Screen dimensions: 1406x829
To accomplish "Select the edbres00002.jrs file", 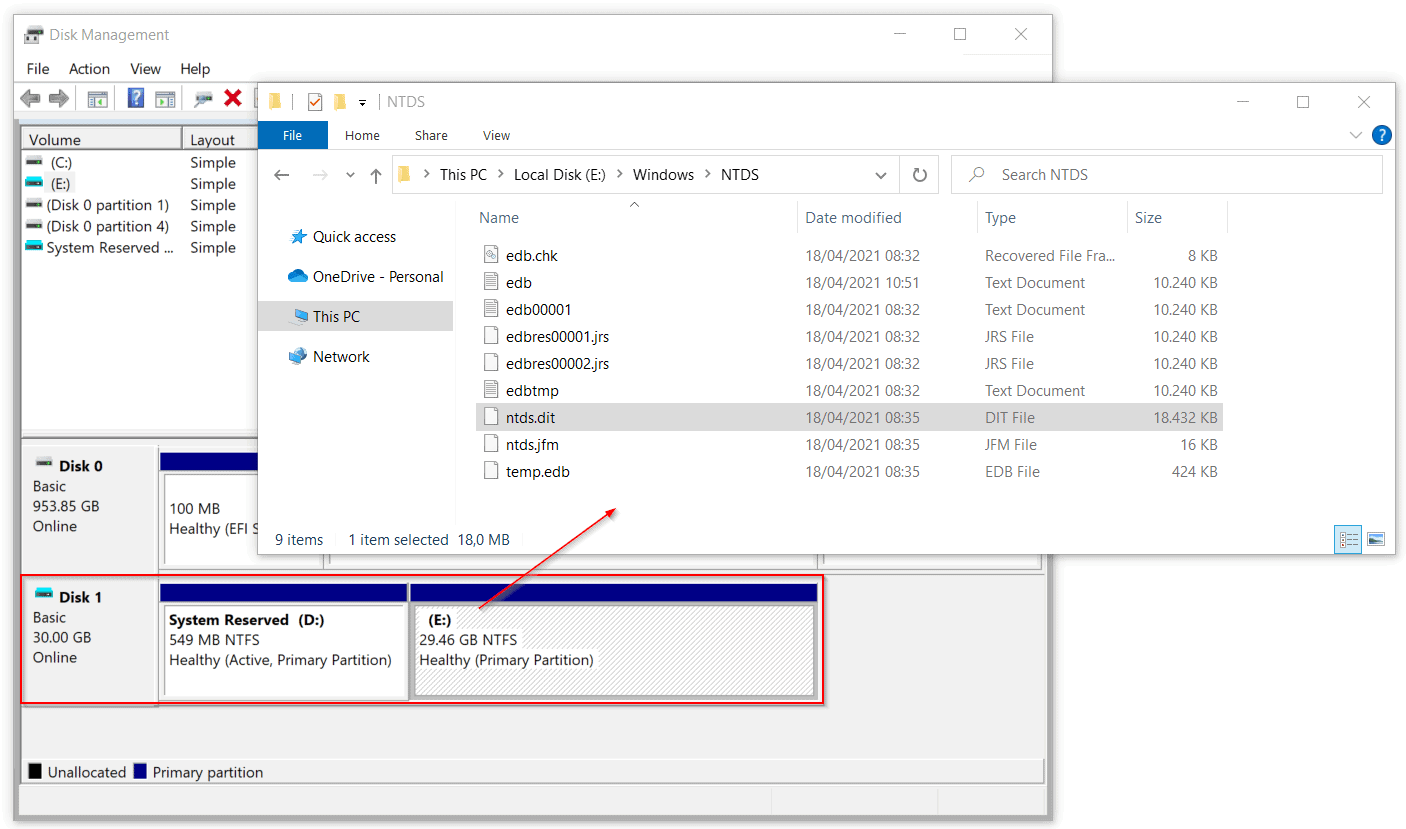I will (849, 364).
